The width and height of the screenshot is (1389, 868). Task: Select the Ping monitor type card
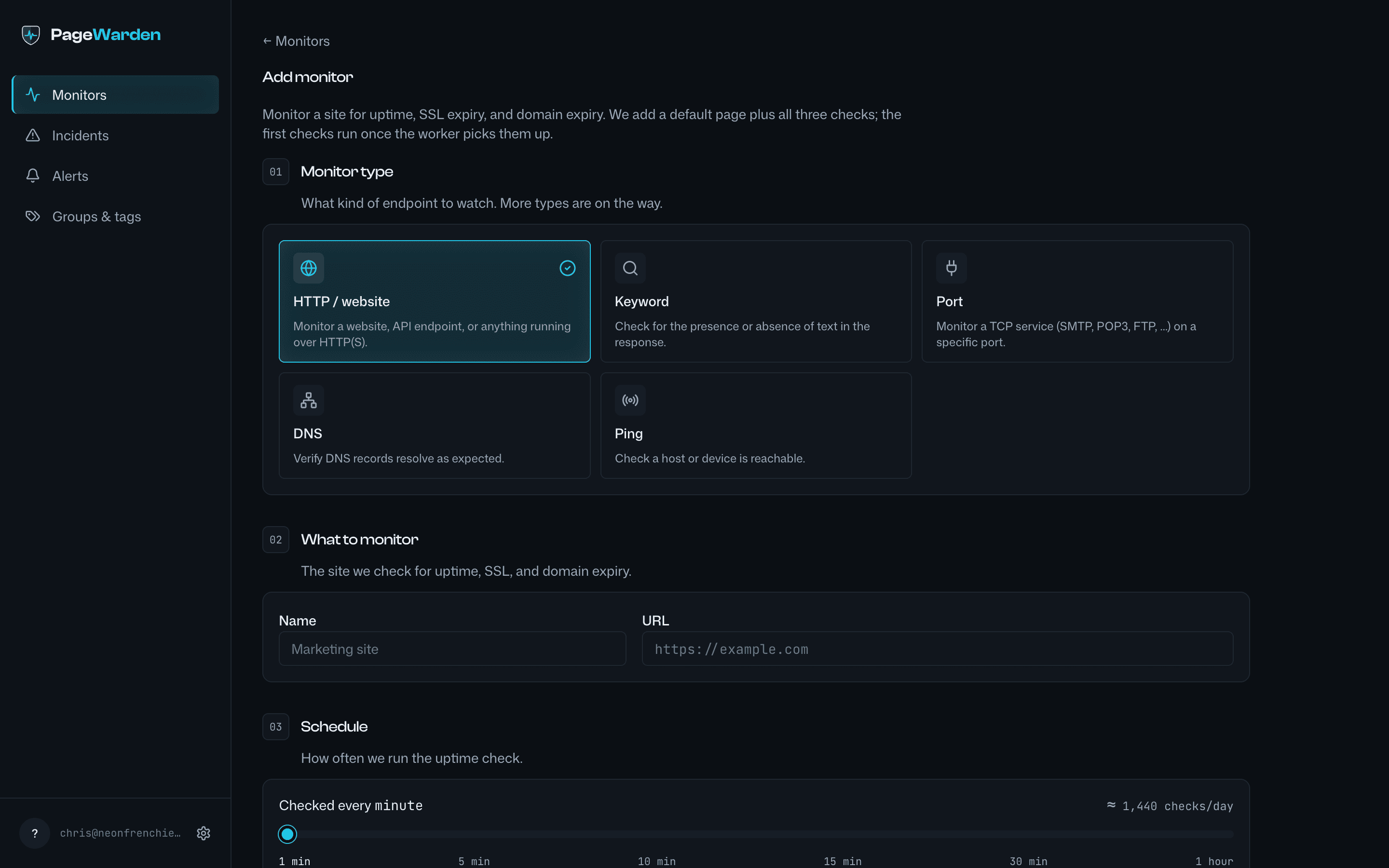coord(756,425)
